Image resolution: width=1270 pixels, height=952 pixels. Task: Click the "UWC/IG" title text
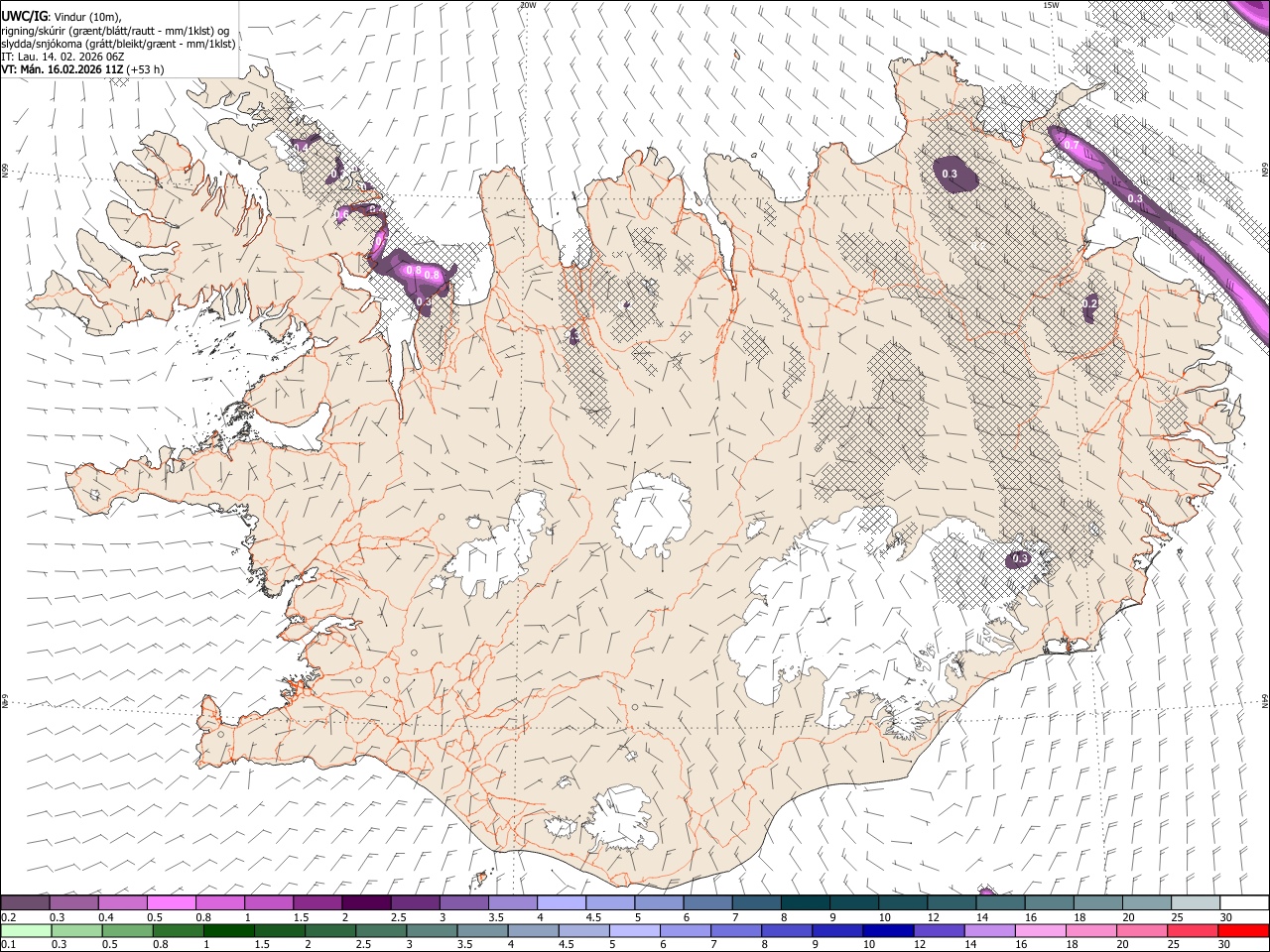[24, 17]
